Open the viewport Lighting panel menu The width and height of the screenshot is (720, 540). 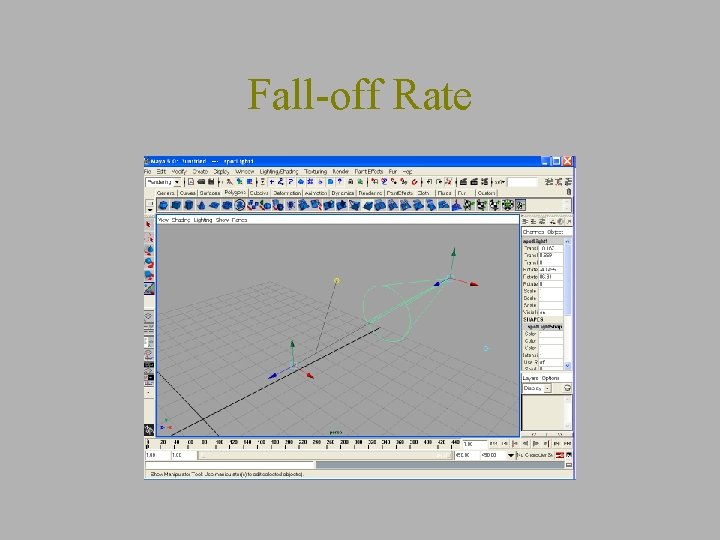(203, 220)
